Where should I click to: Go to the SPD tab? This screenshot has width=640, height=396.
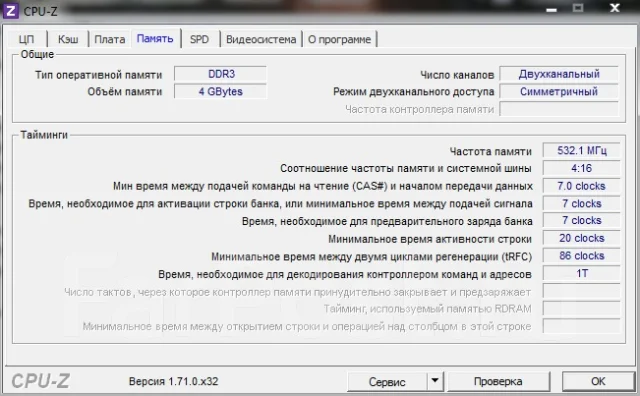coord(200,39)
